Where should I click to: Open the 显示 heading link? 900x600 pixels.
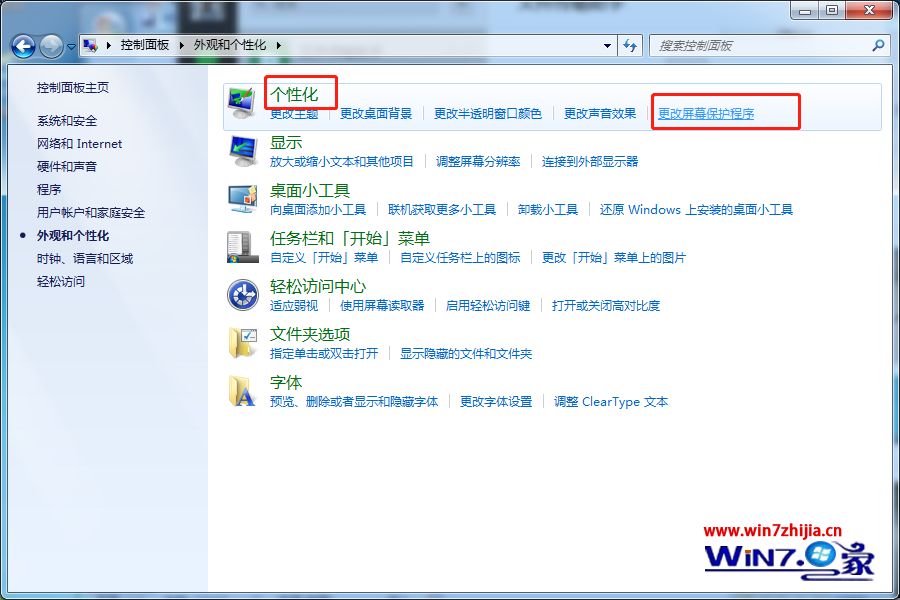286,142
